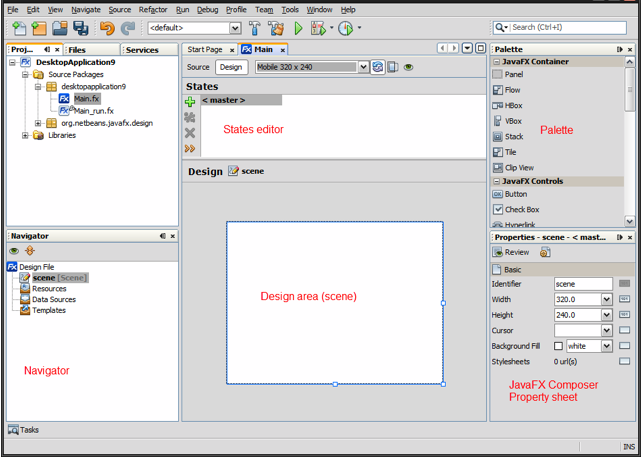
Task: Click the Background Fill color swatch
Action: (558, 346)
